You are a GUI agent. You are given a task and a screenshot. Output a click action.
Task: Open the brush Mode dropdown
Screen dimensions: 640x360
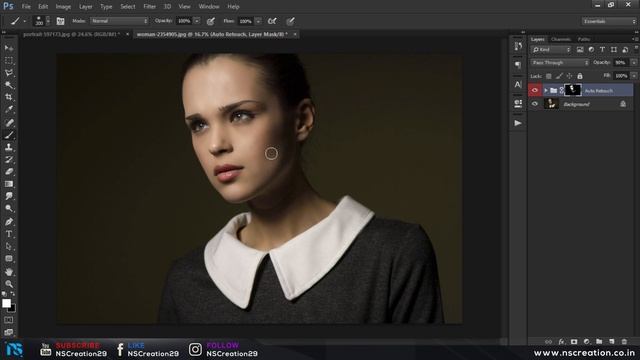(x=119, y=21)
